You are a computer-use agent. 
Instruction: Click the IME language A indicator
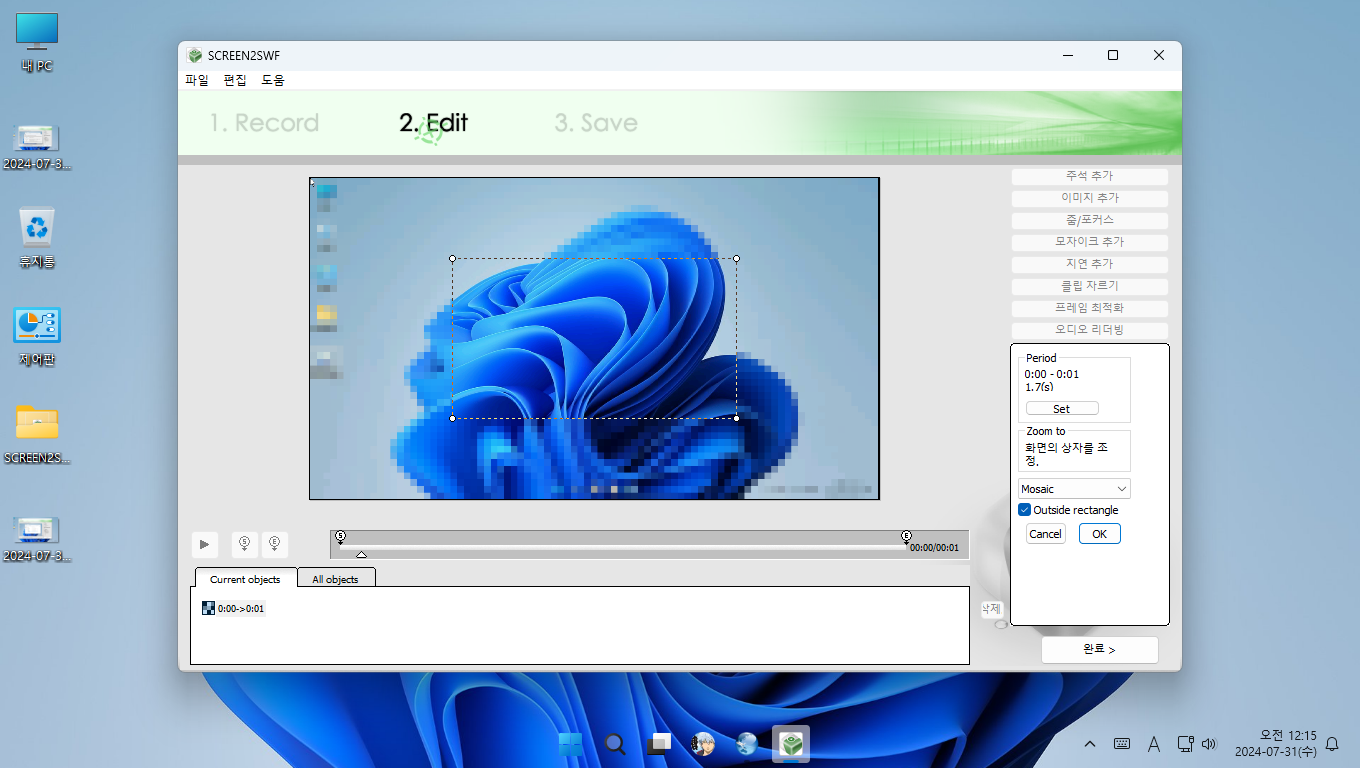(1153, 744)
